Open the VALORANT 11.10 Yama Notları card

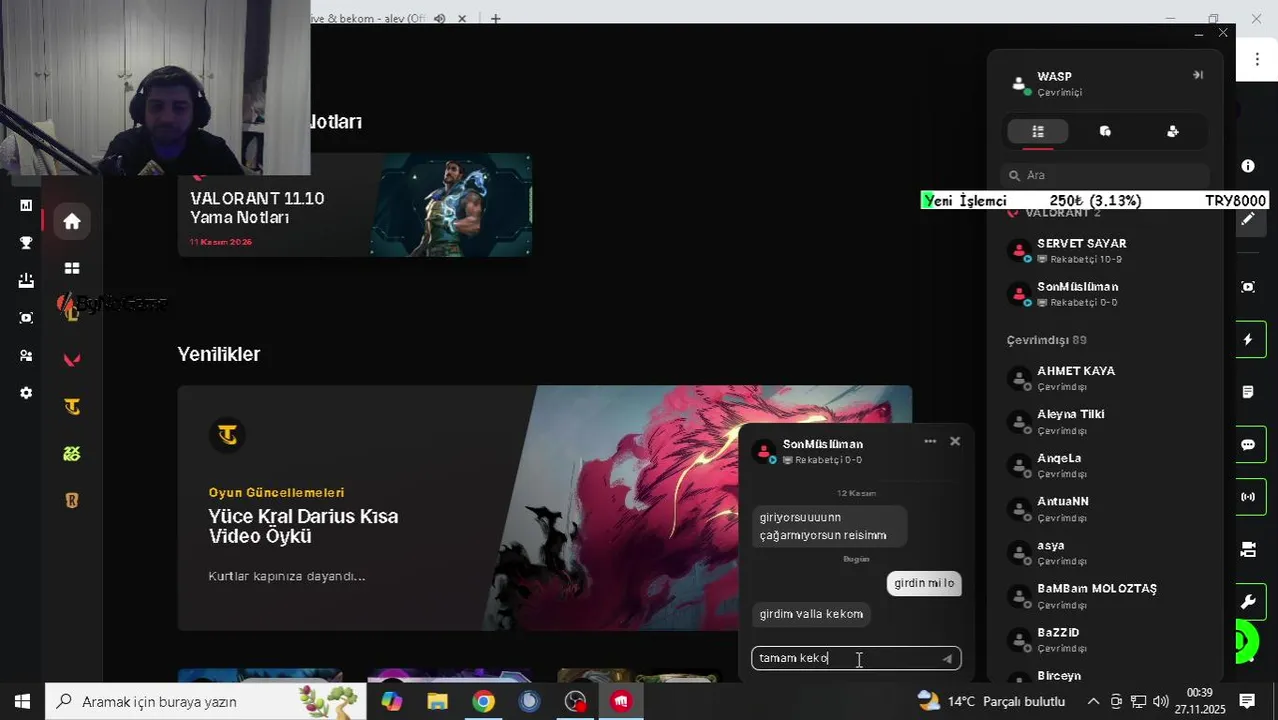(x=355, y=205)
